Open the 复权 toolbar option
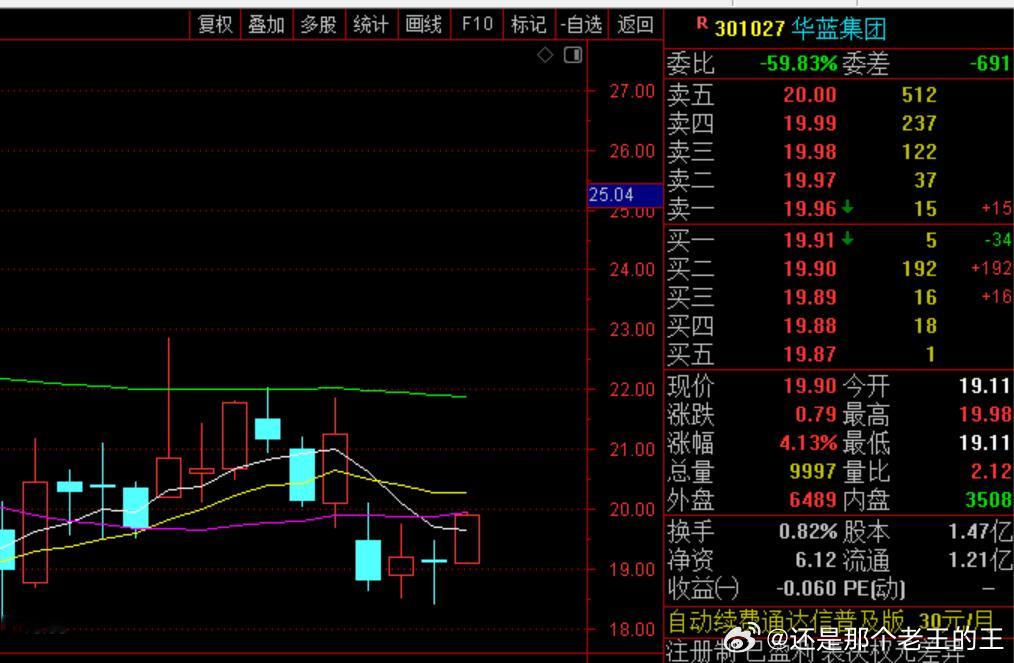 point(215,25)
